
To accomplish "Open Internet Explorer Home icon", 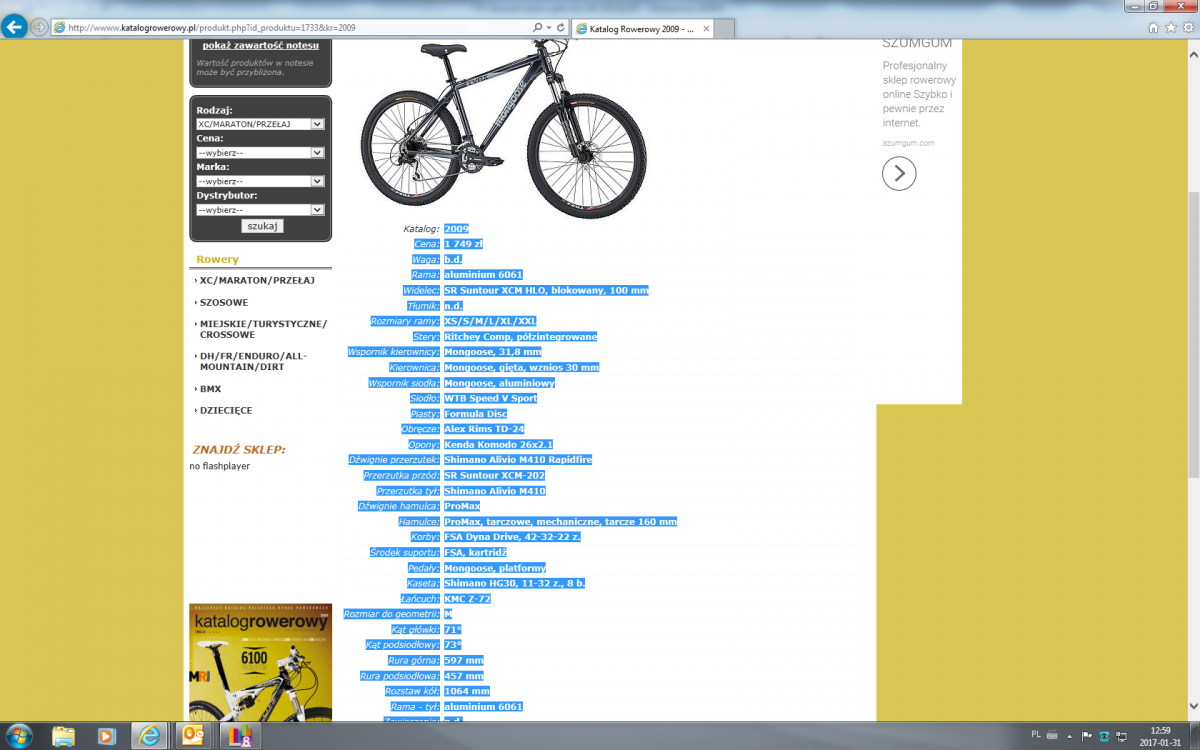I will tap(1154, 28).
